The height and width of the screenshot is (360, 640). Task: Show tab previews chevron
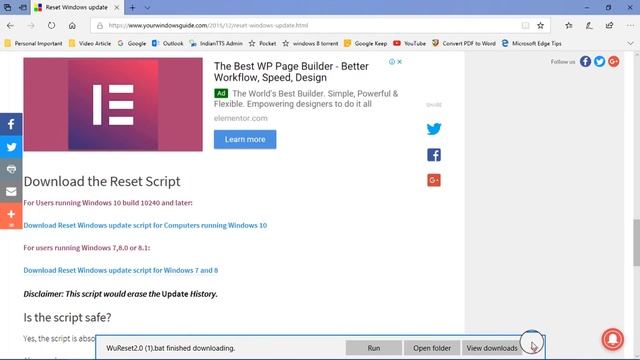147,7
